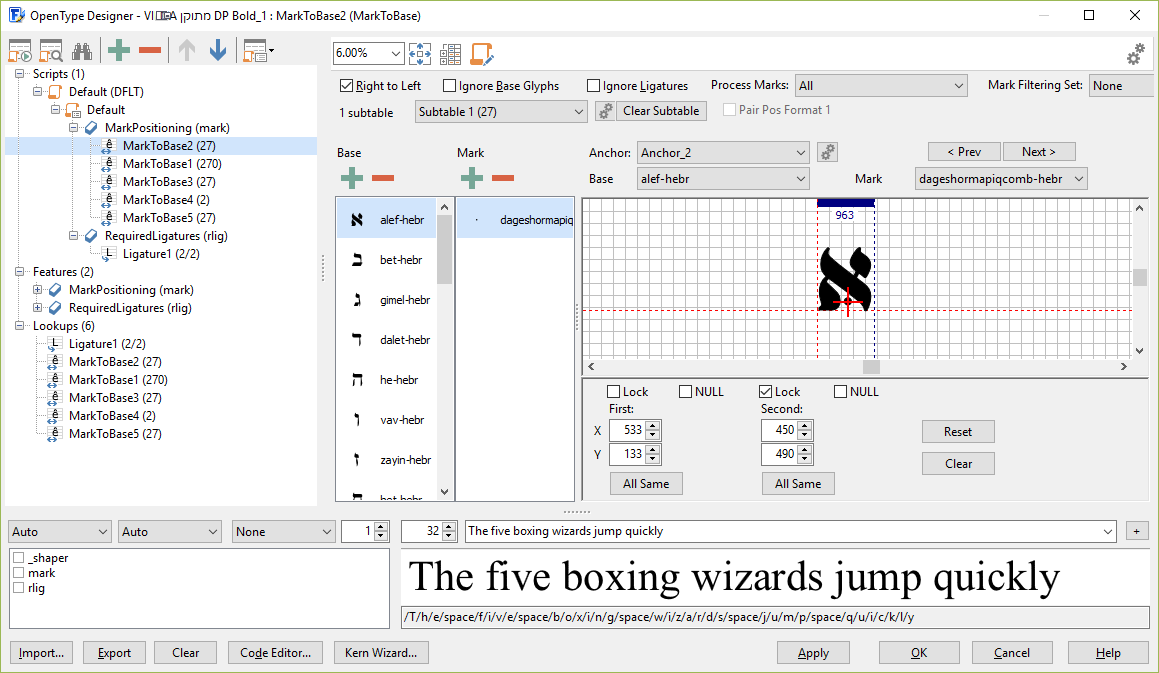The image size is (1159, 673).
Task: Click the green plus add icon in left toolbar
Action: pyautogui.click(x=119, y=50)
